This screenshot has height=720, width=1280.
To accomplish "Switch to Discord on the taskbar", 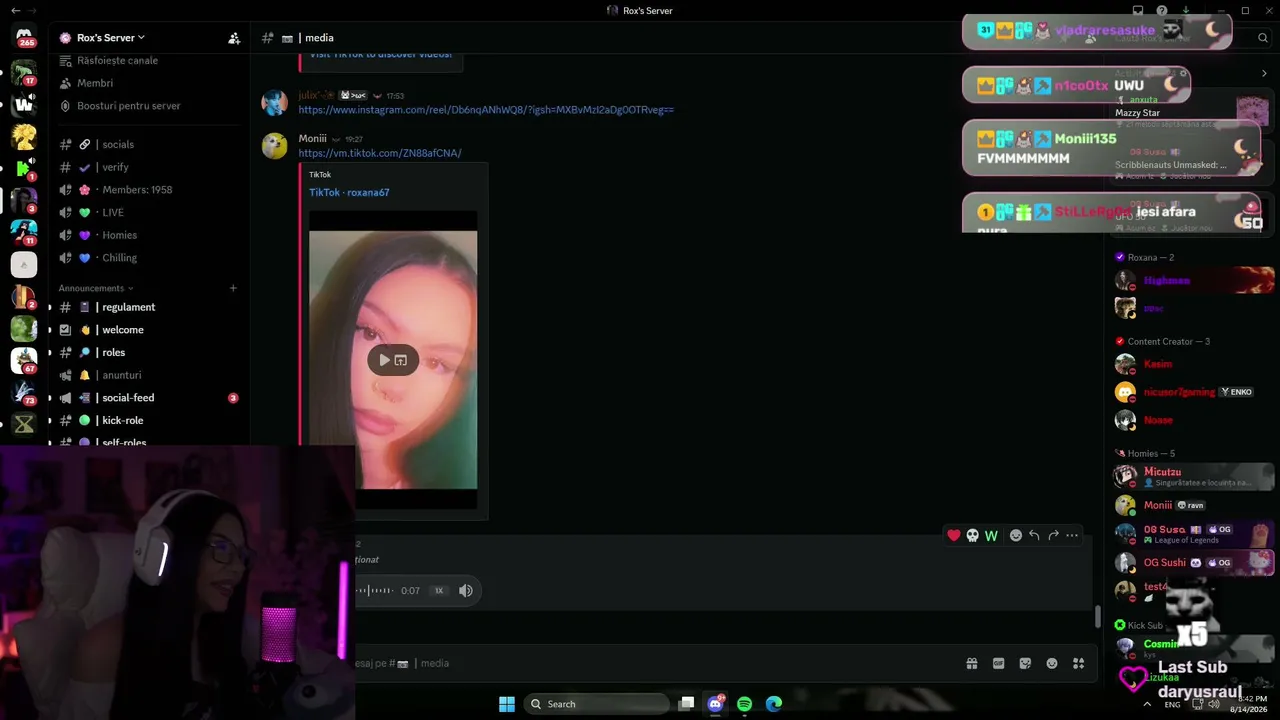I will coord(715,704).
